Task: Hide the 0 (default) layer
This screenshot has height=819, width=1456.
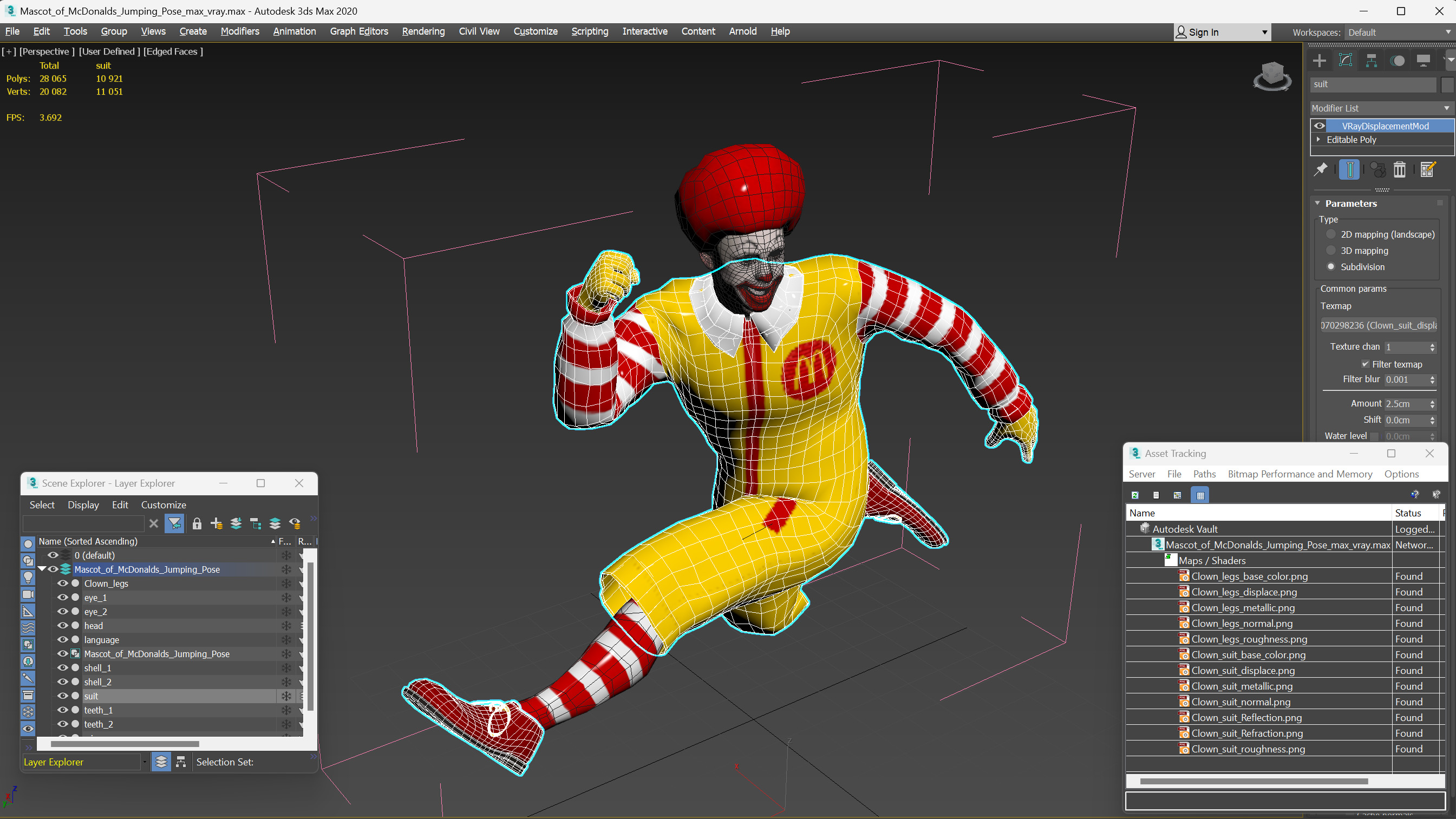Action: pyautogui.click(x=53, y=555)
